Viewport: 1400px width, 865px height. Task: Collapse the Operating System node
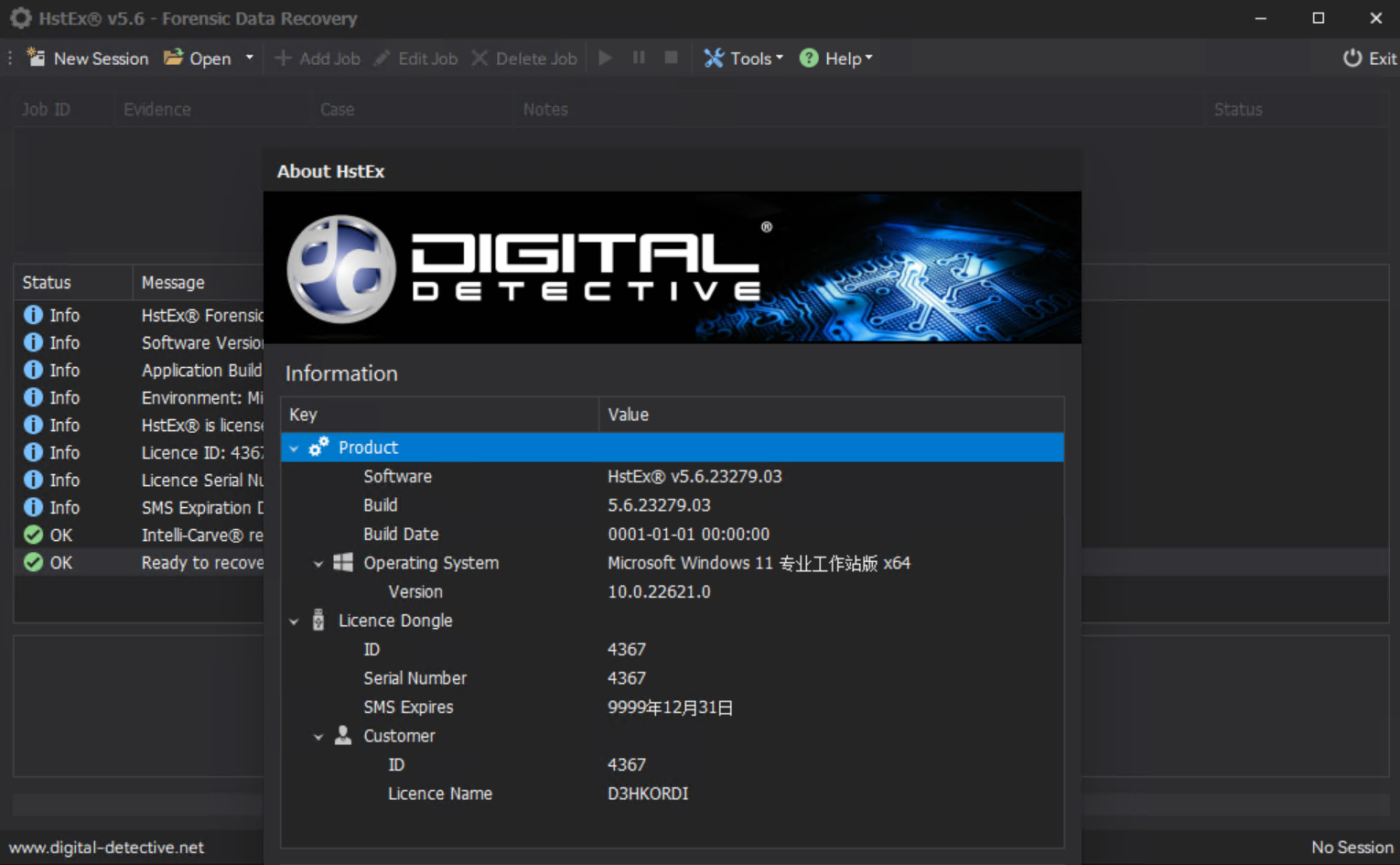(x=318, y=564)
